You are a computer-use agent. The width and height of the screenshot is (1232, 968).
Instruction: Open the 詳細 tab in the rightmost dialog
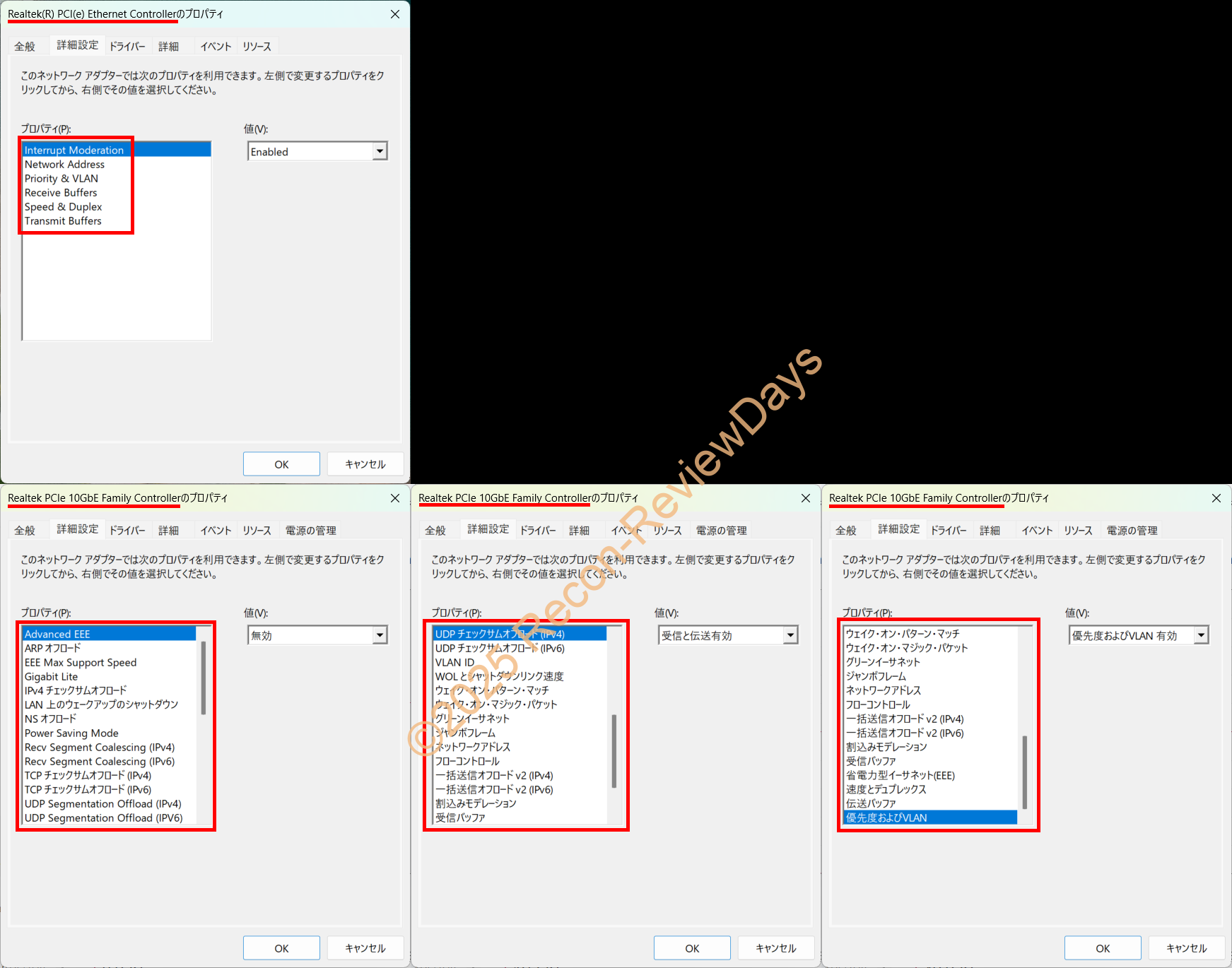click(991, 529)
